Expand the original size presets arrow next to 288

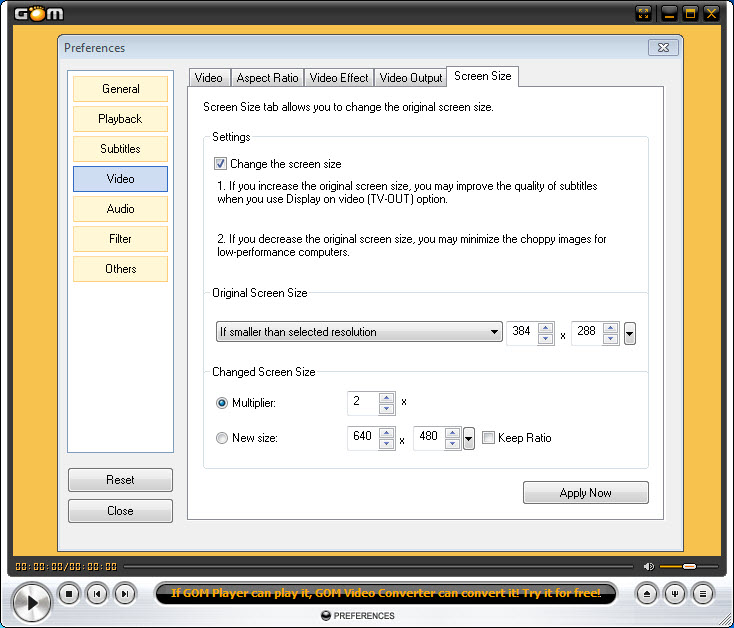pyautogui.click(x=629, y=333)
